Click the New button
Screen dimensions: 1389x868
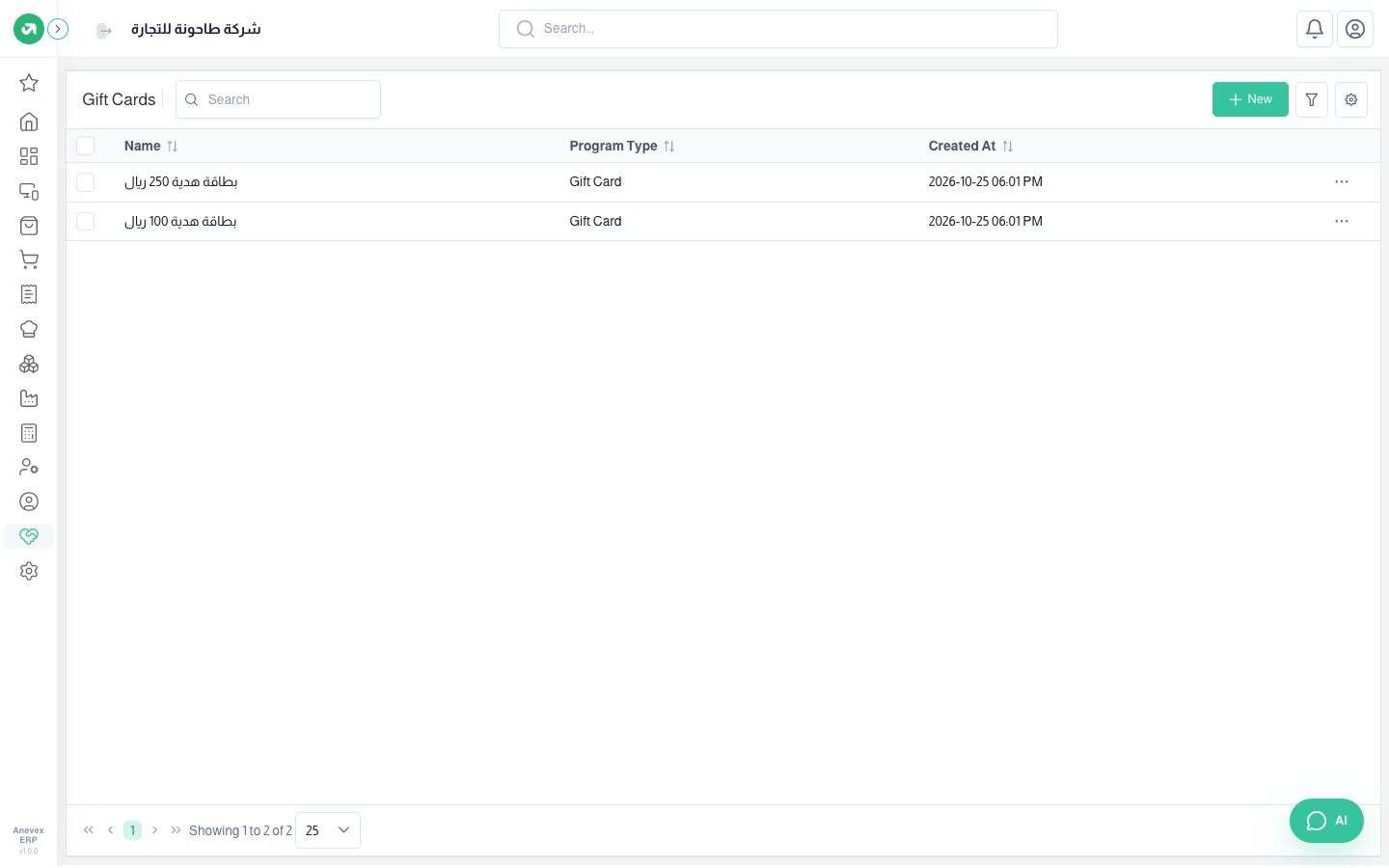[1250, 99]
